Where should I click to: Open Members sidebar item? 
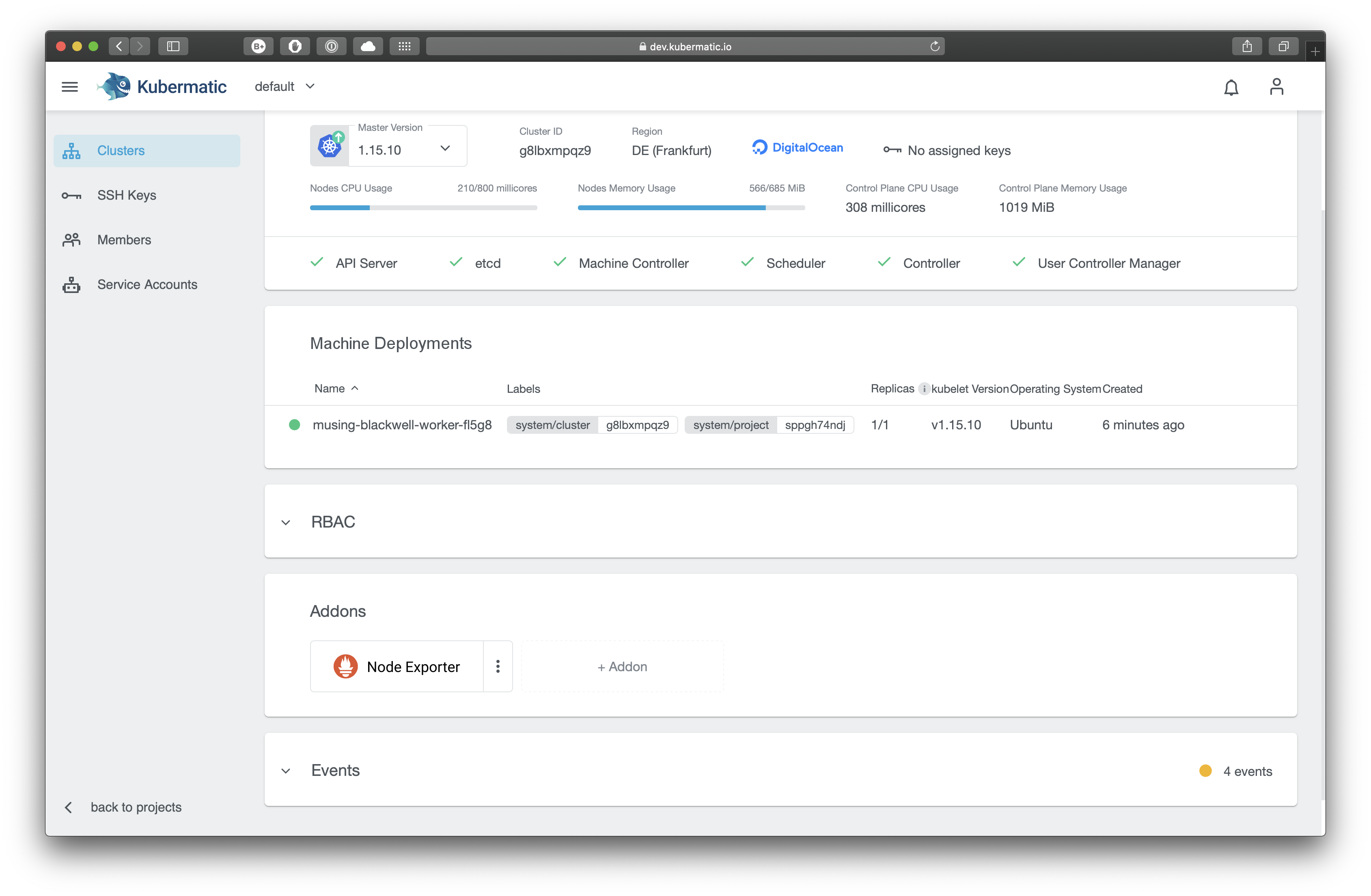[x=124, y=239]
